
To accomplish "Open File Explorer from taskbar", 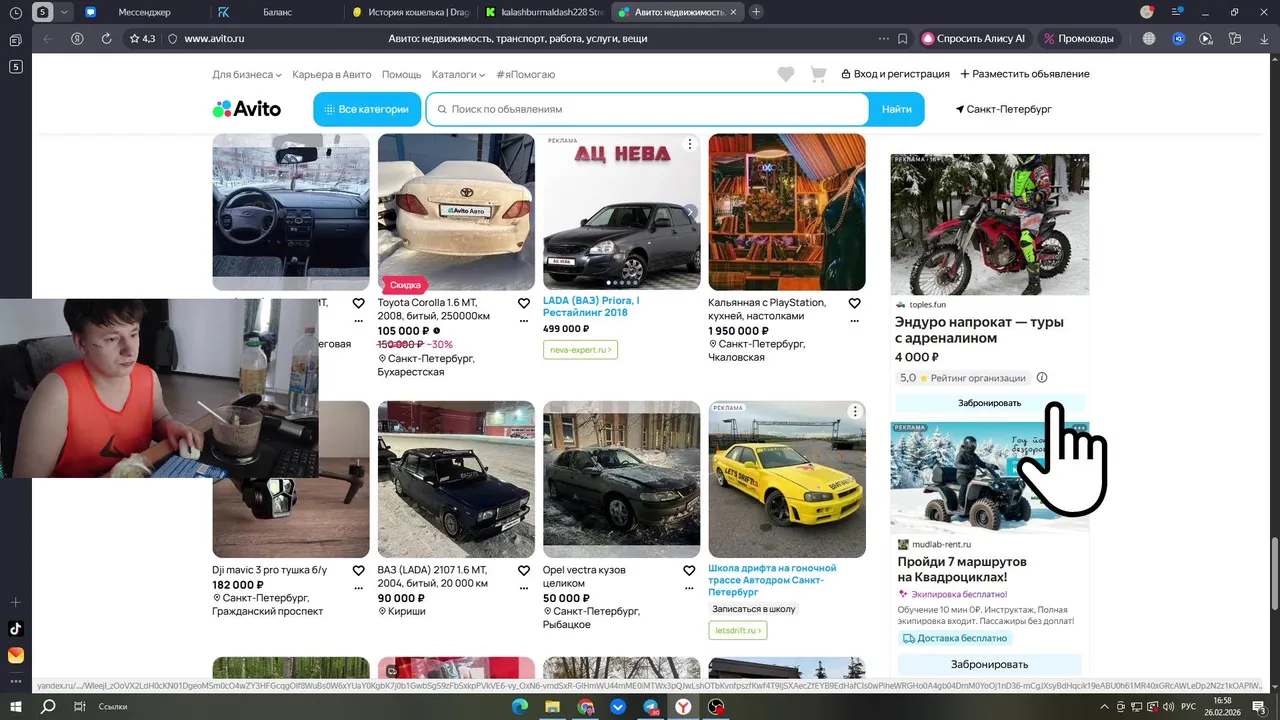I will [552, 706].
